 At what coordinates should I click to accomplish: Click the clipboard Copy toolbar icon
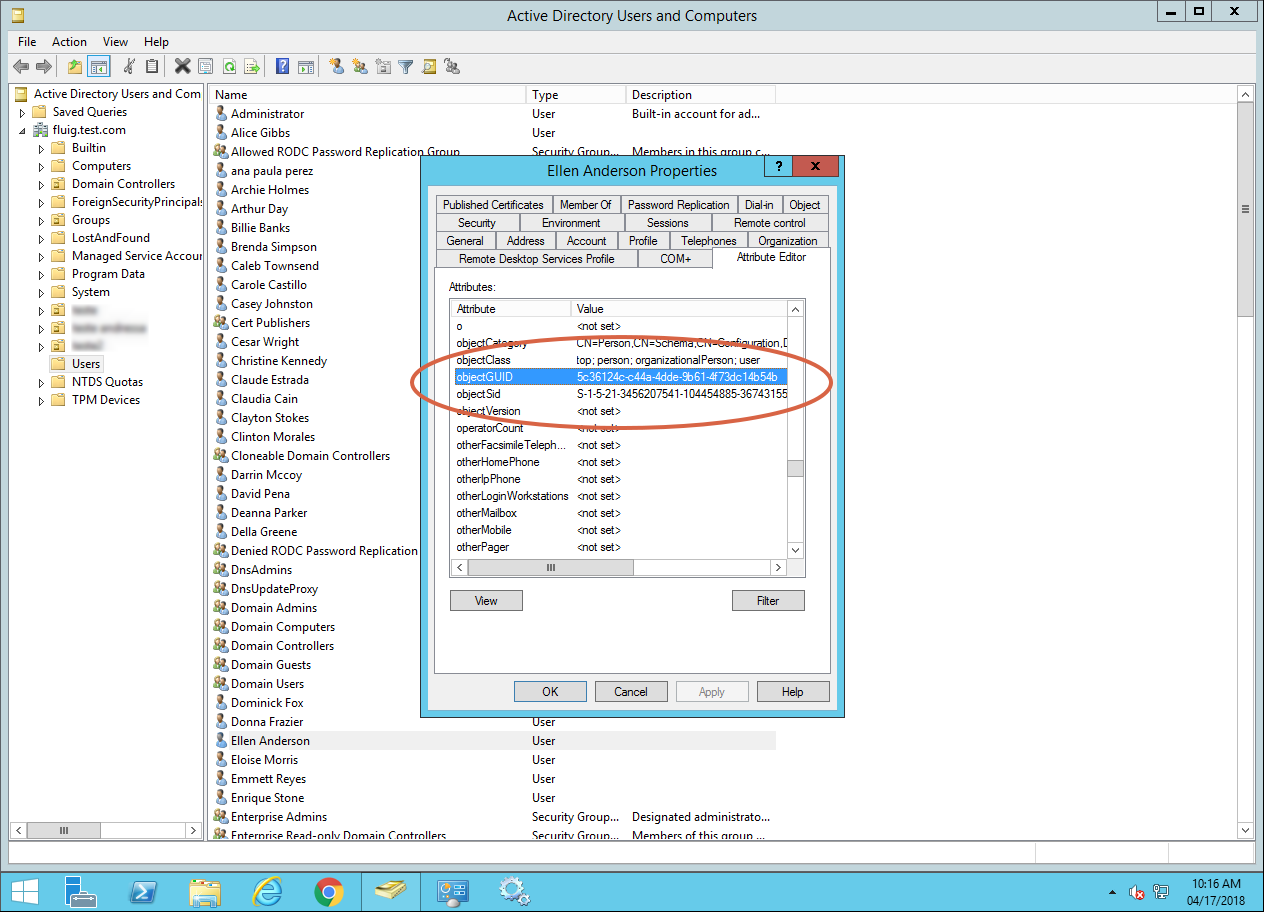152,67
